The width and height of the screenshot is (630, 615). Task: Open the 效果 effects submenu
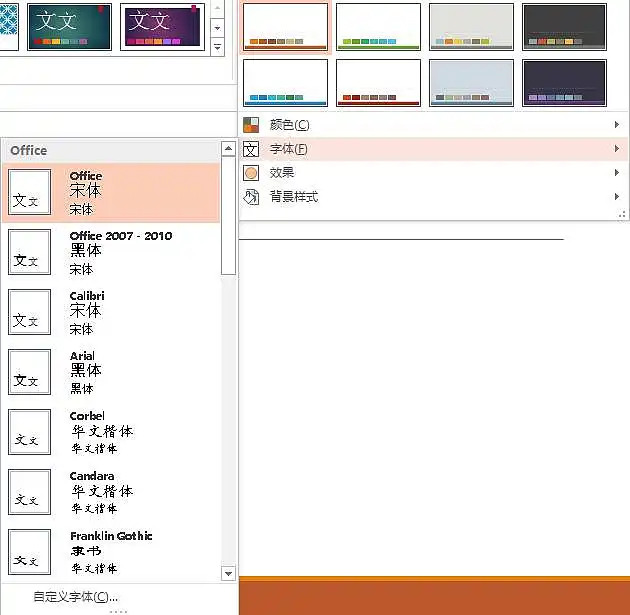pos(433,173)
